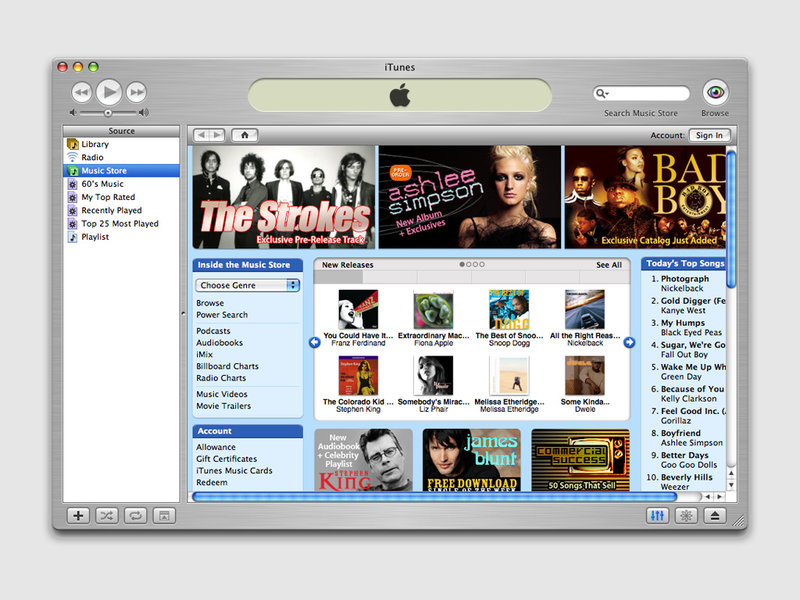Toggle the artwork viewer button
The height and width of the screenshot is (600, 800).
pos(164,516)
